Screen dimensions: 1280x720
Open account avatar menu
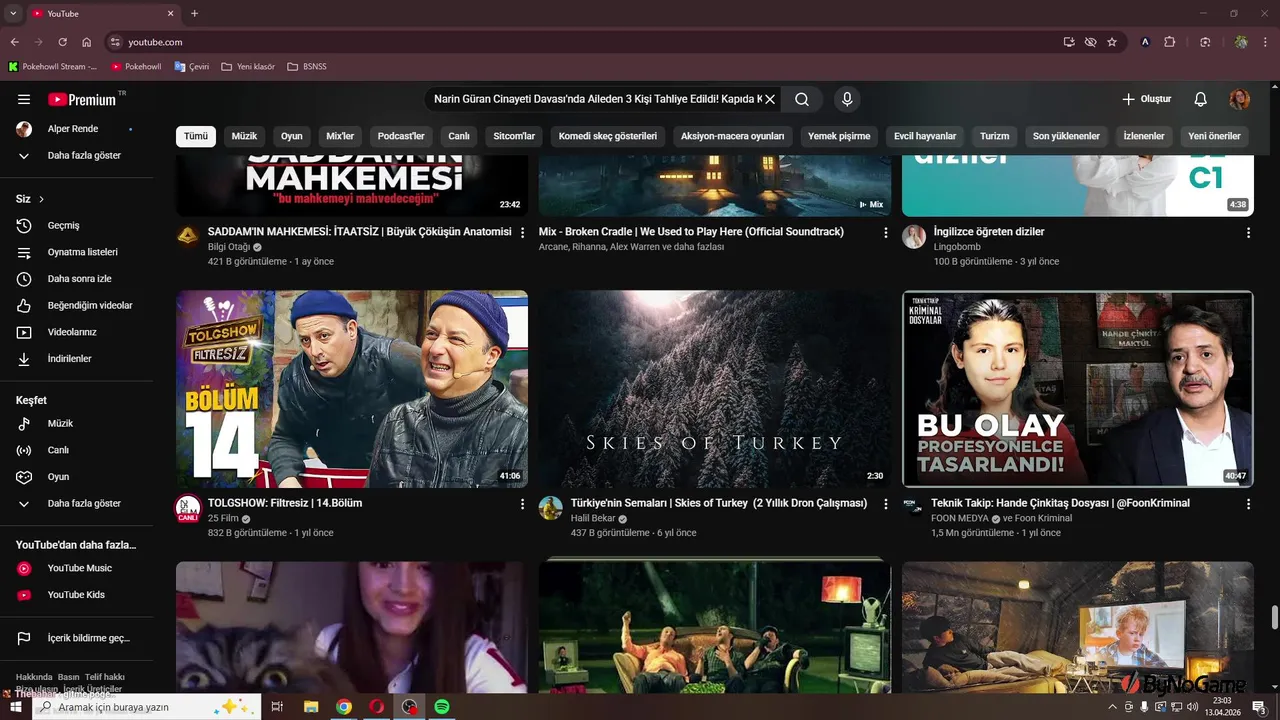click(x=1240, y=99)
